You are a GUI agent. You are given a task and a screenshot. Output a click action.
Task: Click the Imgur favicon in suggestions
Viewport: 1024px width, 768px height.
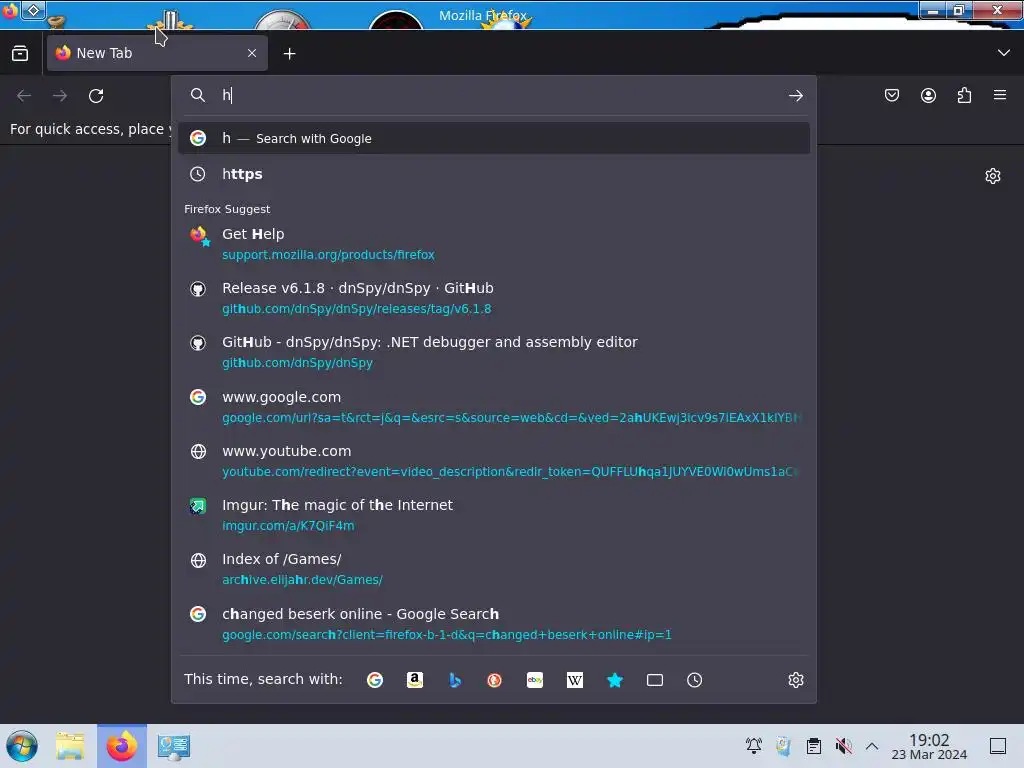tap(198, 506)
